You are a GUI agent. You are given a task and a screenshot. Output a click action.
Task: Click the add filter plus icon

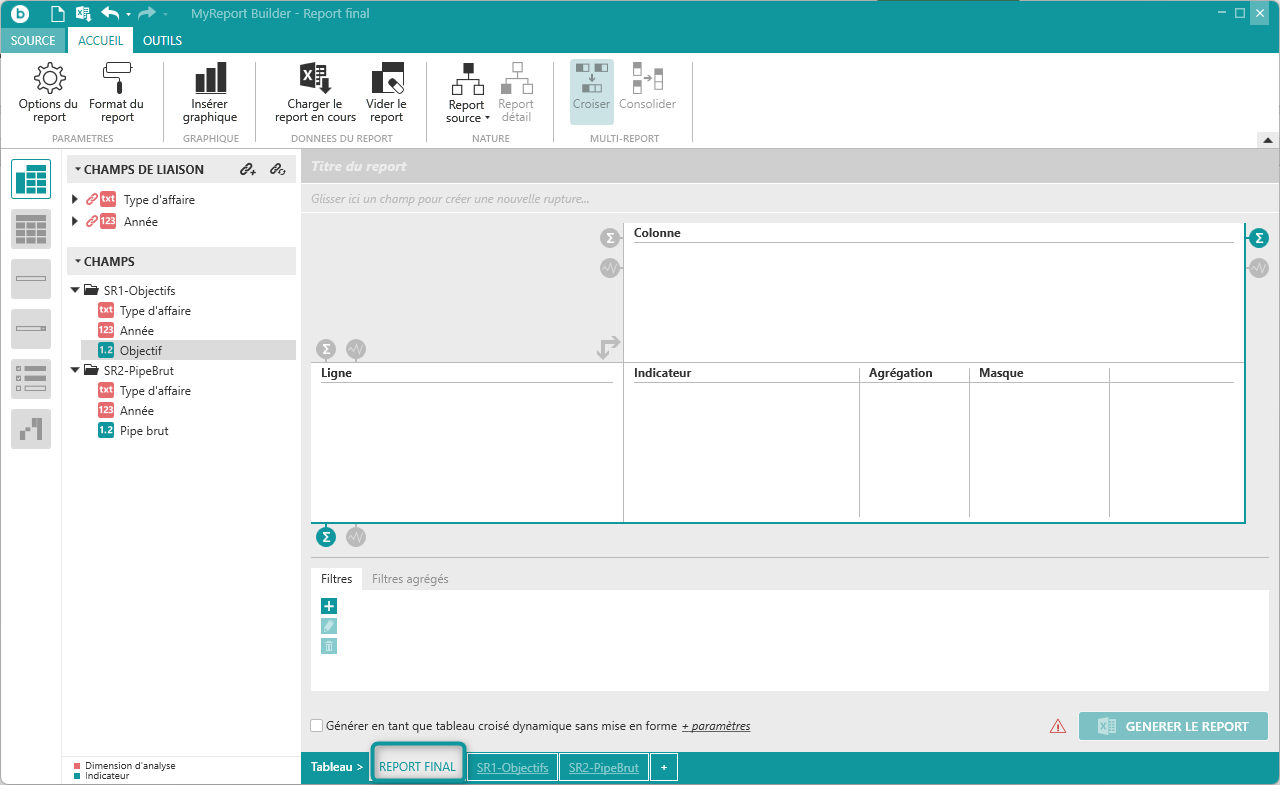point(329,606)
